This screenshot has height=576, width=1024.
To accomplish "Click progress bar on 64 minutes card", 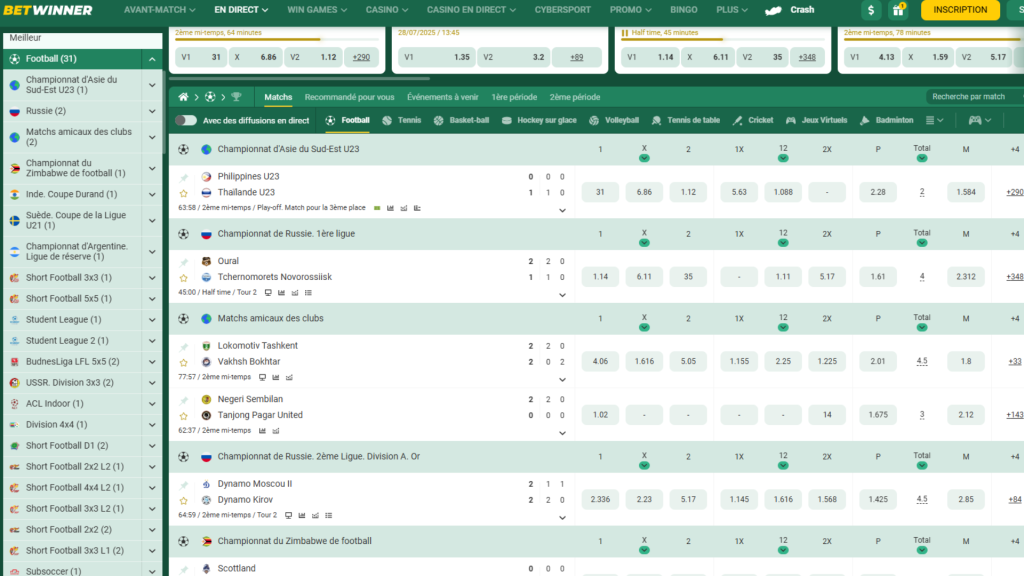I will 277,39.
